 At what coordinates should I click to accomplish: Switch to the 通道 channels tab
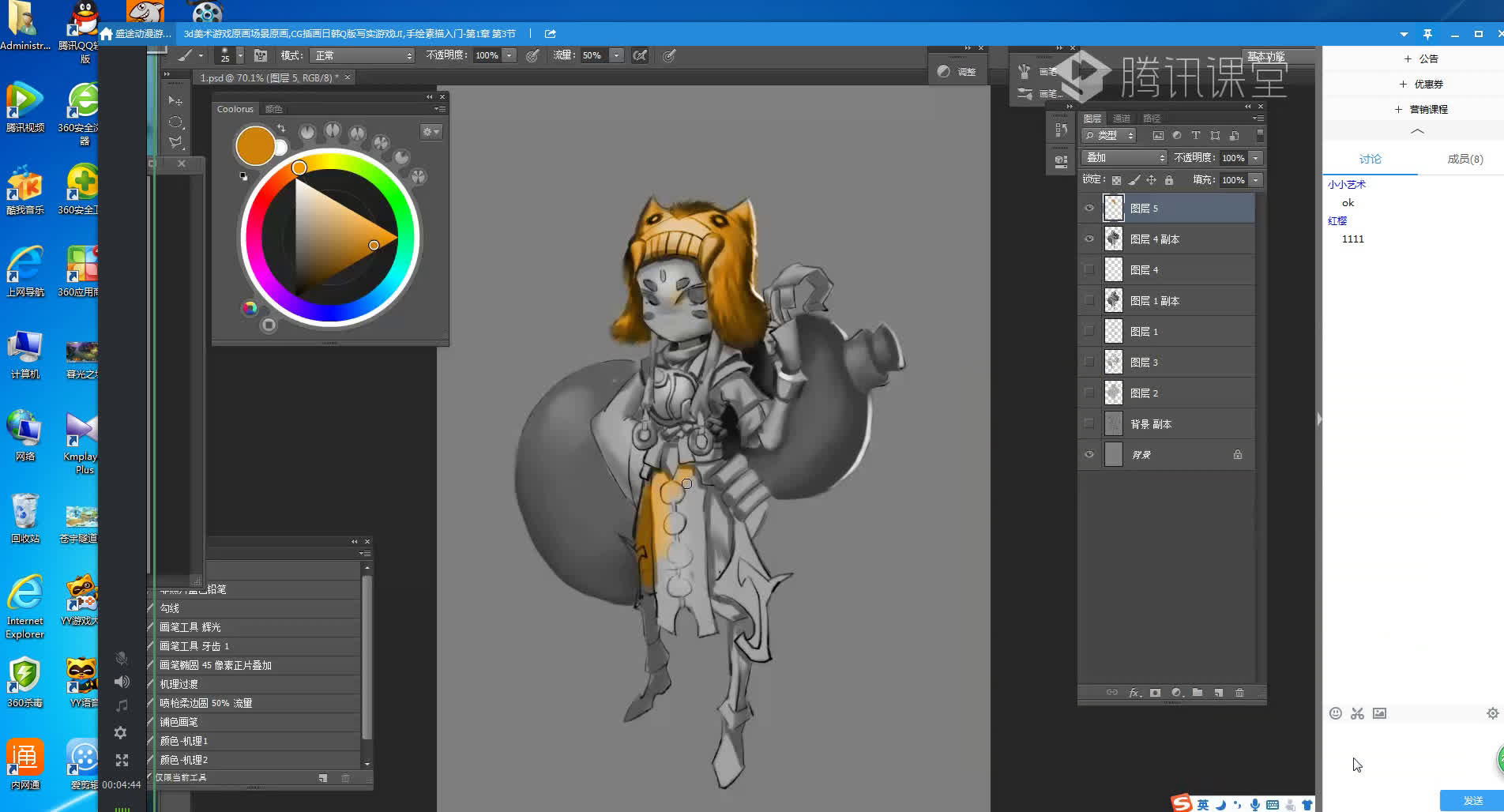1122,118
